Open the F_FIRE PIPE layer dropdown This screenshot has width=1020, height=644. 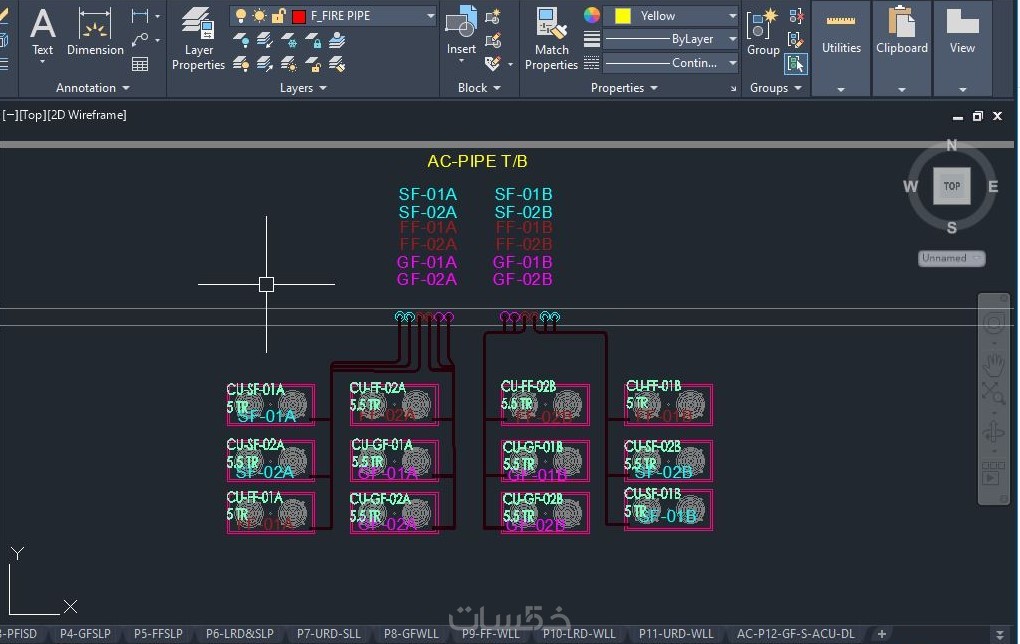[430, 16]
